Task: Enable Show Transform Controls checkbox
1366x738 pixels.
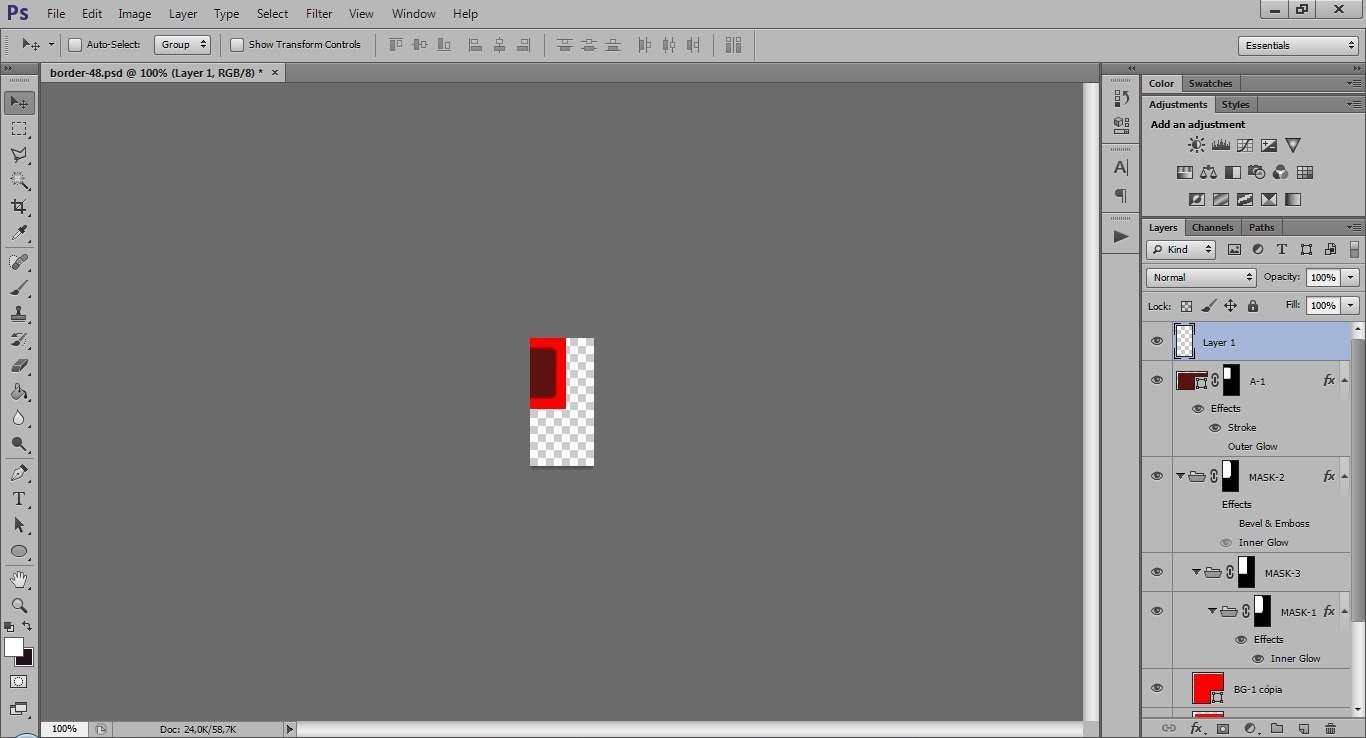Action: coord(237,45)
